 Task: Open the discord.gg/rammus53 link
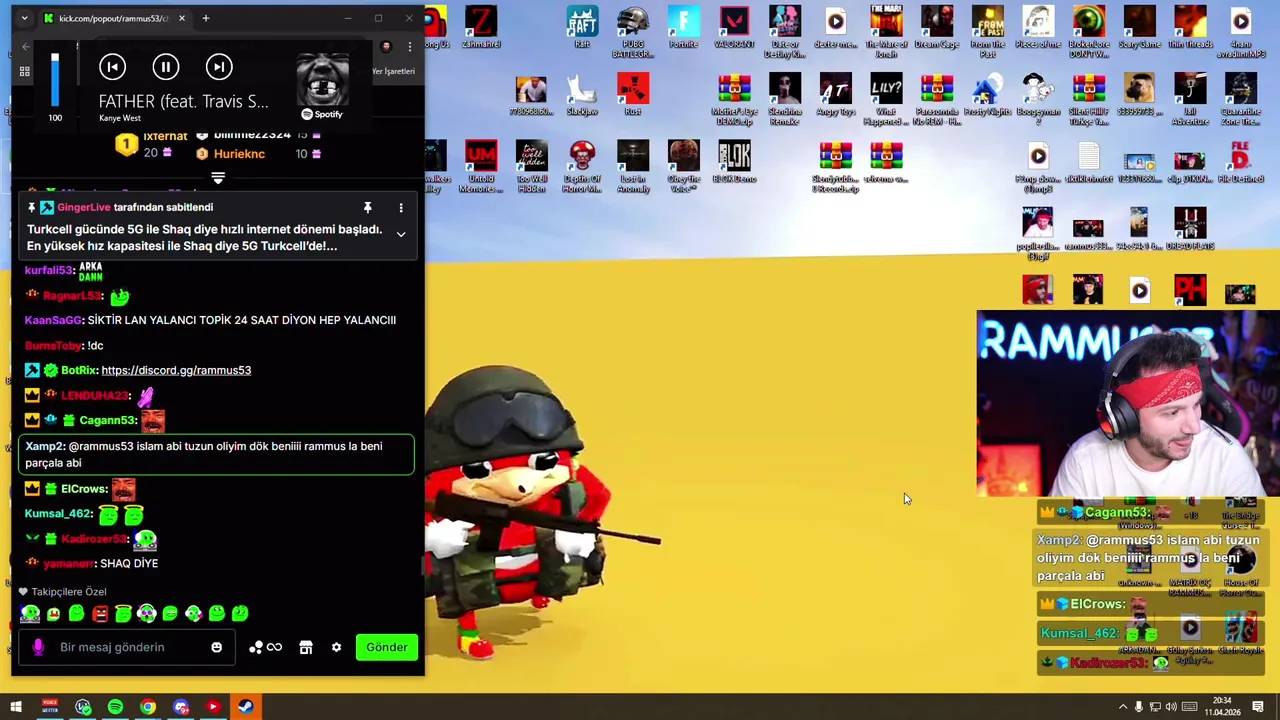click(176, 370)
